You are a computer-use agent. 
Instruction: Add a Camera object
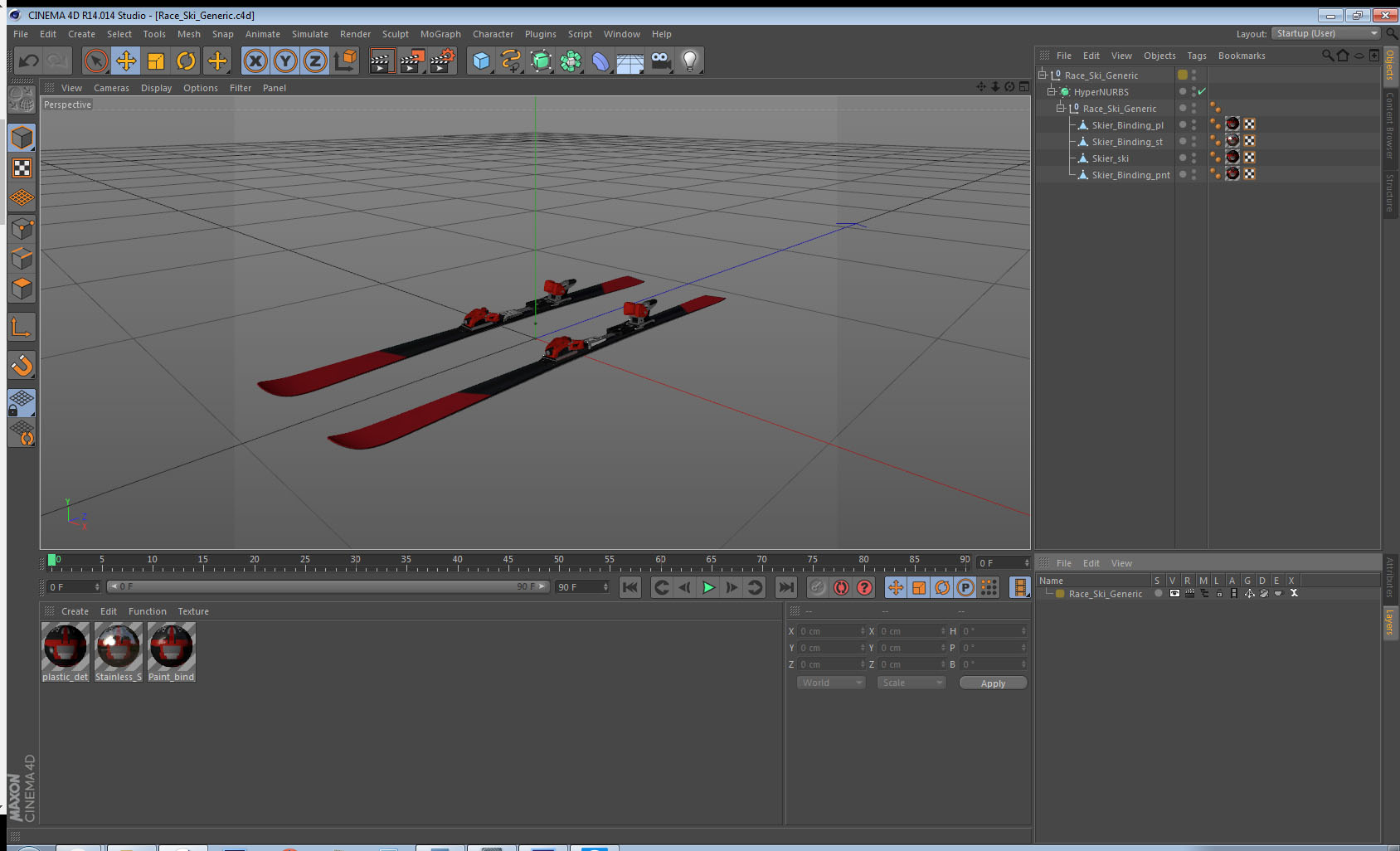coord(660,61)
